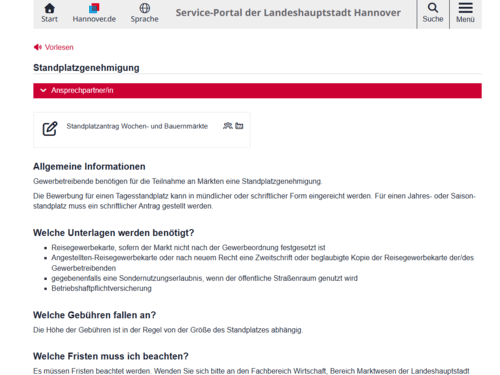Click the Sprache label in header

(x=144, y=19)
